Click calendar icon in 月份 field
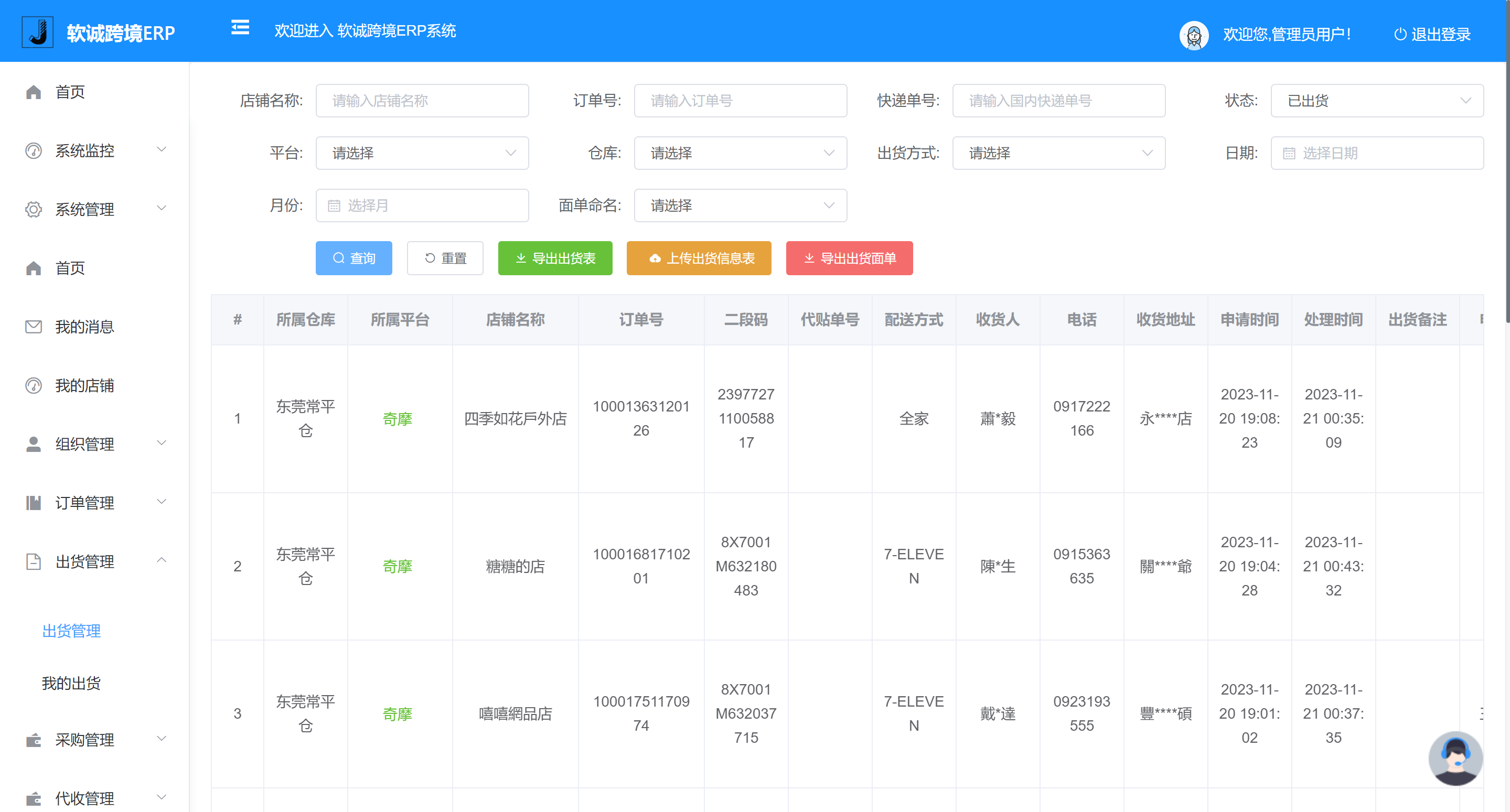1510x812 pixels. coord(334,205)
